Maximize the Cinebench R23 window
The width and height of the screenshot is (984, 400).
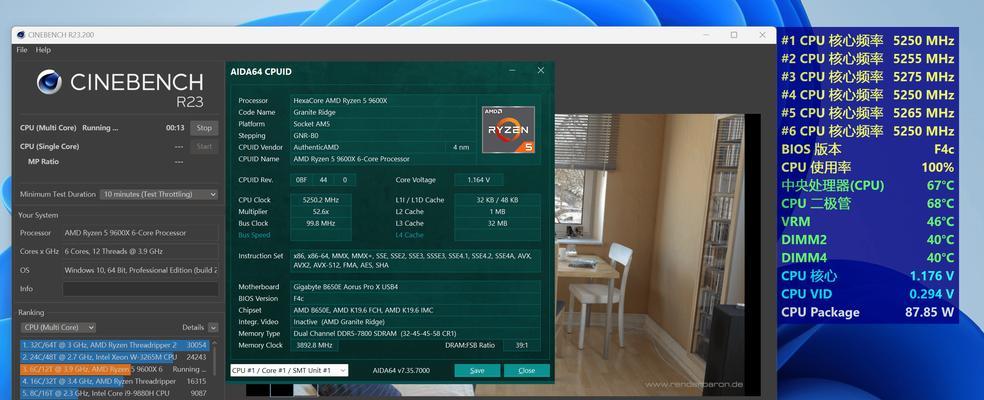pos(734,35)
